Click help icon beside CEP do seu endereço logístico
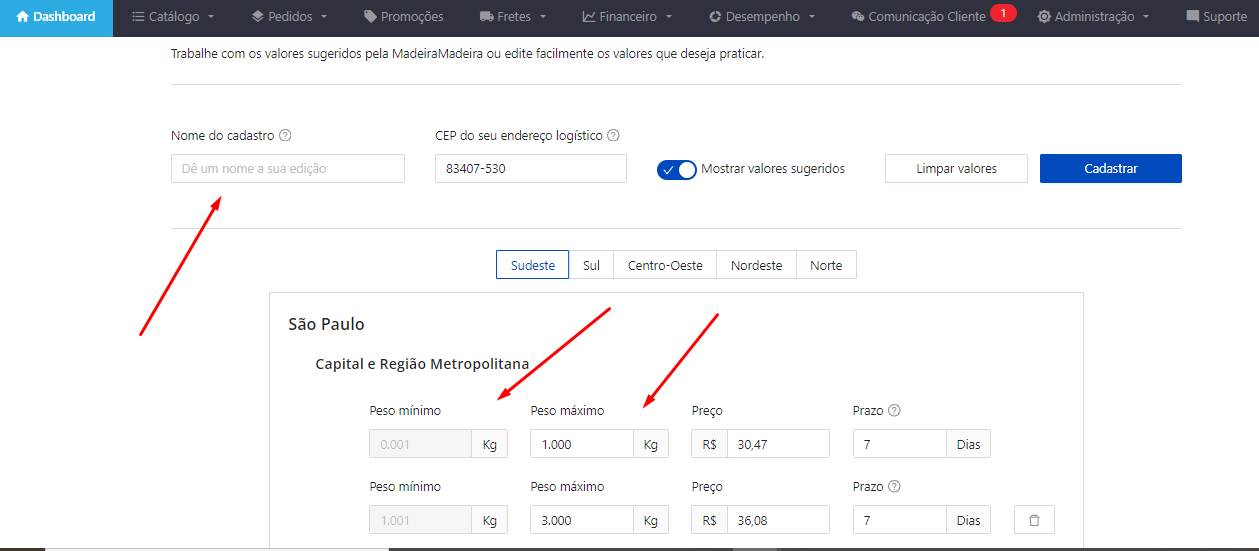The height and width of the screenshot is (551, 1259). point(613,136)
